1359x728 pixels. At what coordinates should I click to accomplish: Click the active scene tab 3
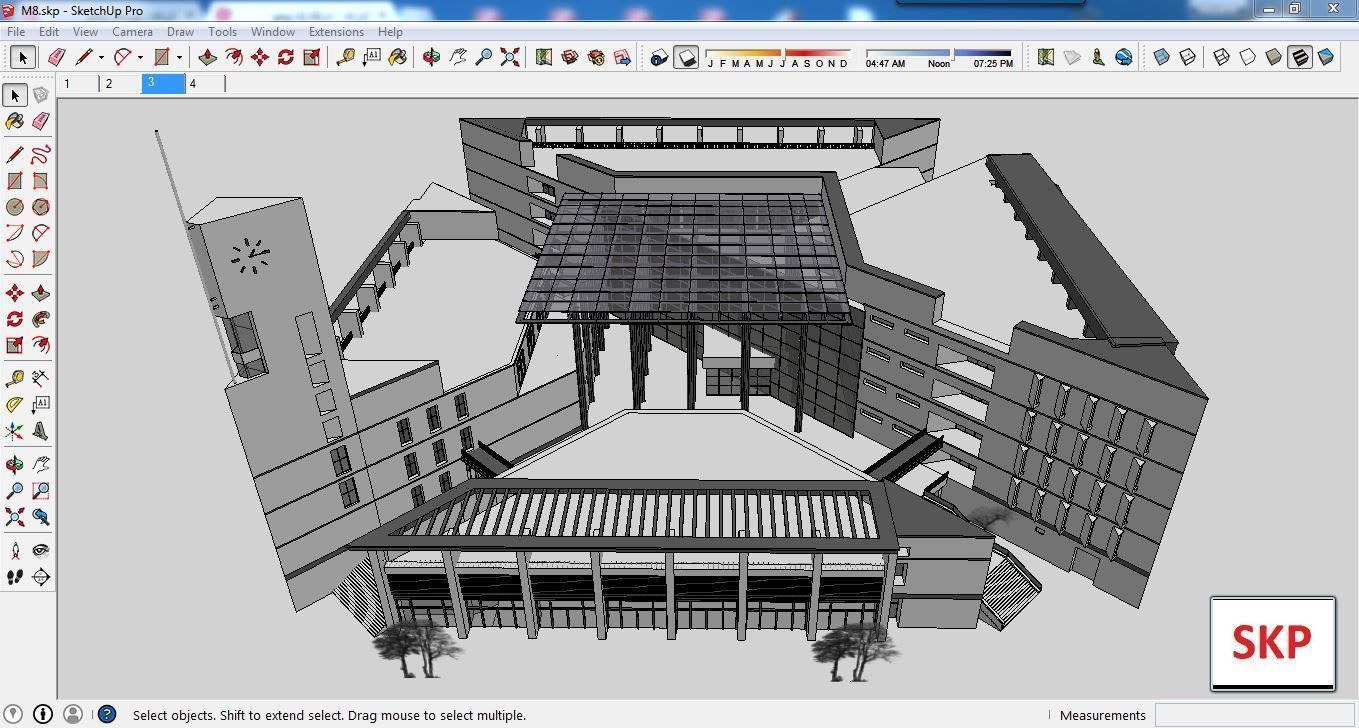163,84
